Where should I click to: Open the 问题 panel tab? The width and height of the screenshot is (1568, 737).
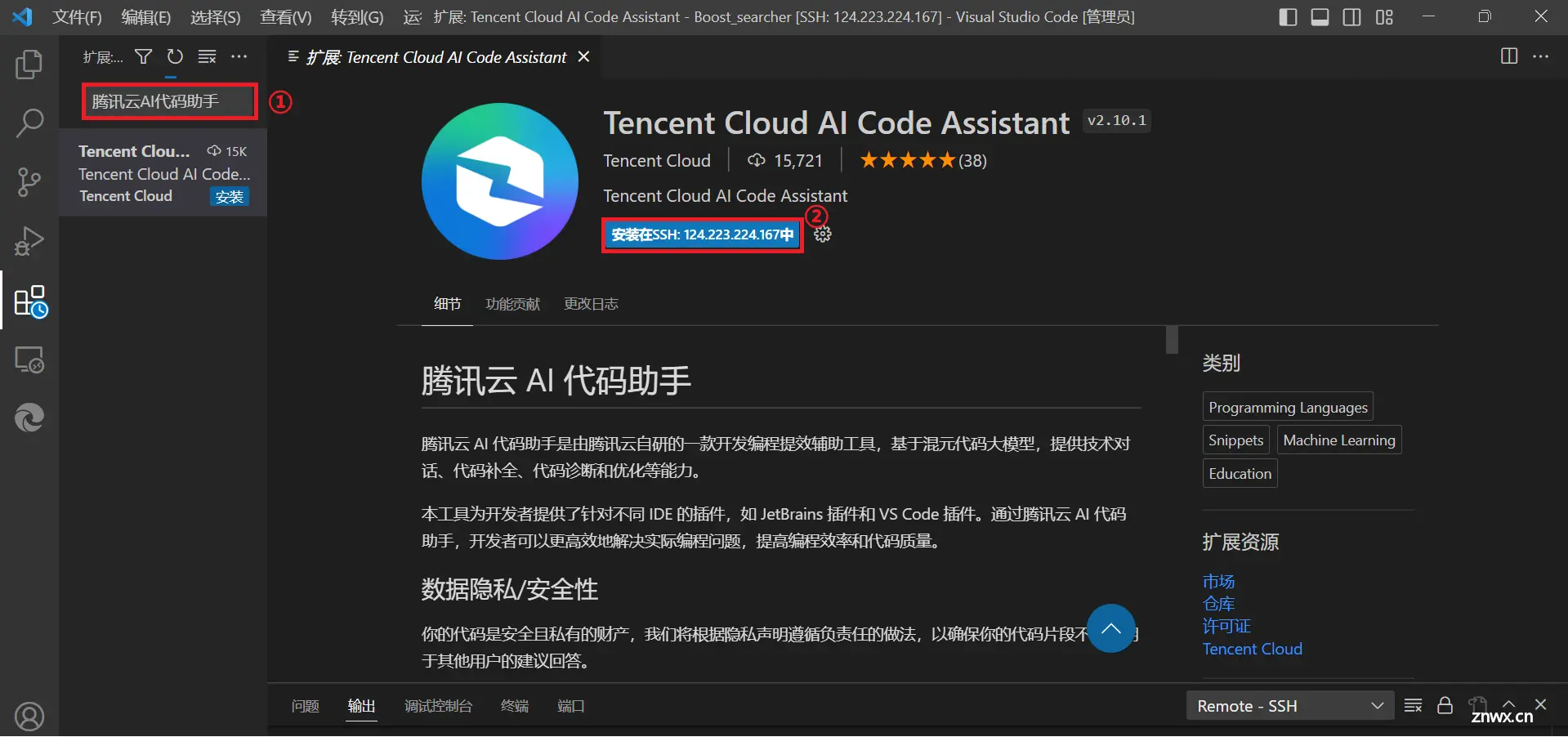pos(305,706)
